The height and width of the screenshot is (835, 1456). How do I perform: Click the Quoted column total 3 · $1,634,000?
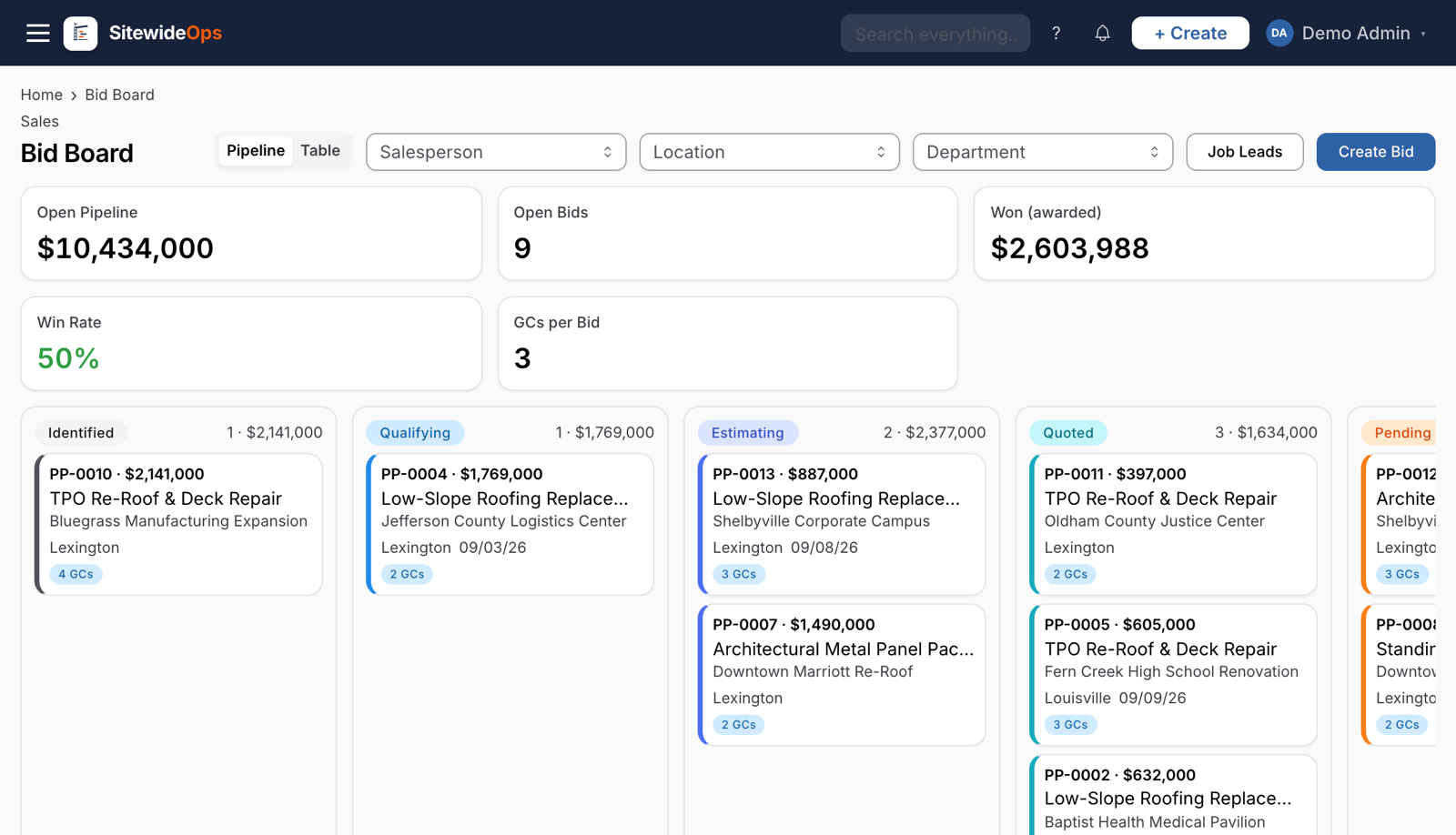click(x=1266, y=433)
